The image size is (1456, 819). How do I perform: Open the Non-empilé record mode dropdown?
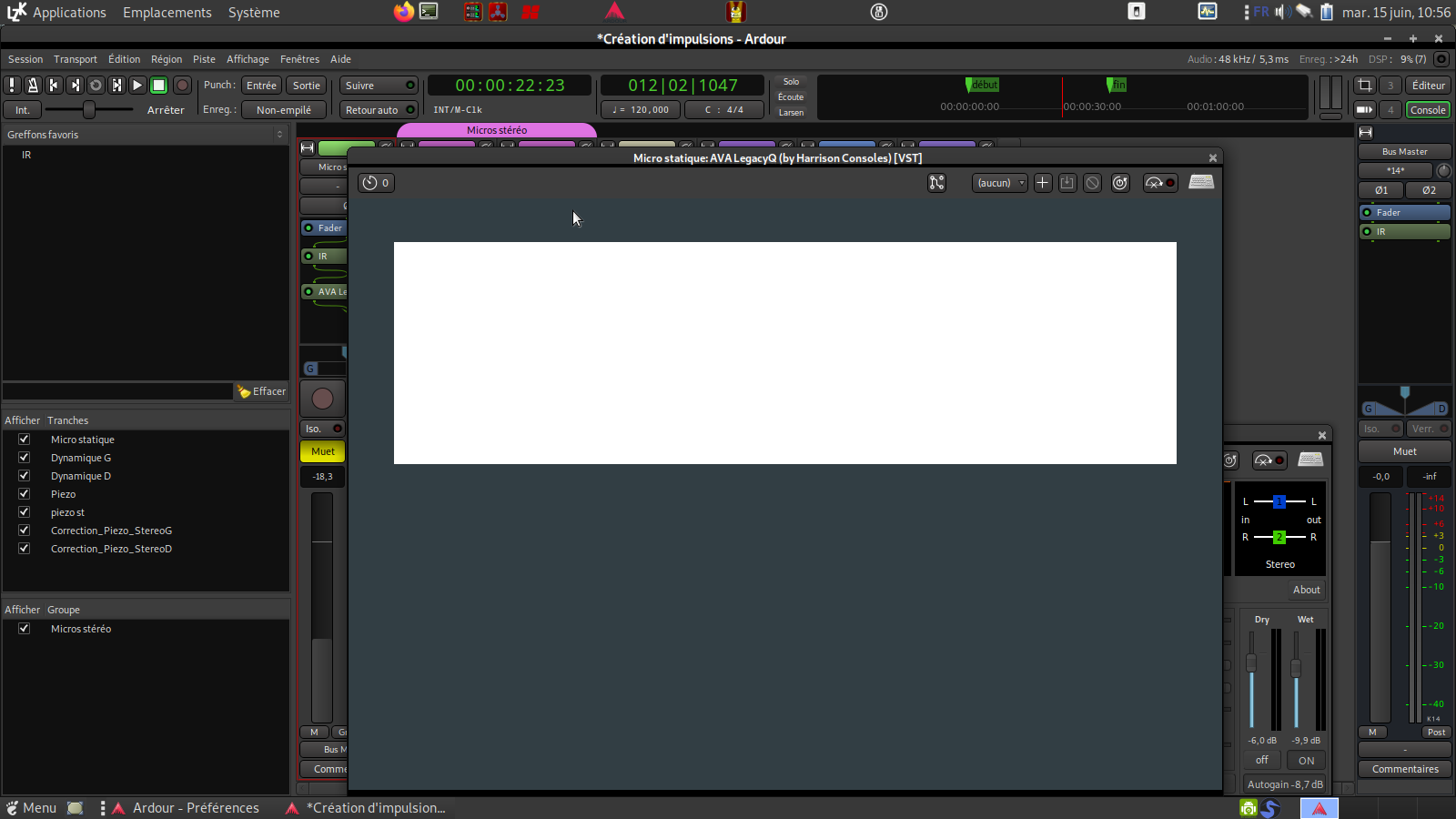284,110
